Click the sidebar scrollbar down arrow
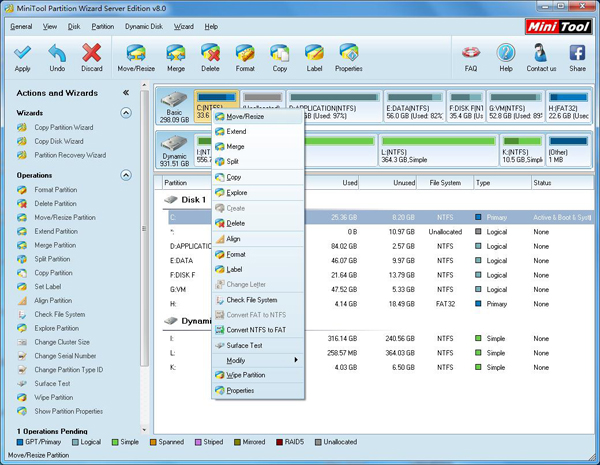600x465 pixels. 144,430
